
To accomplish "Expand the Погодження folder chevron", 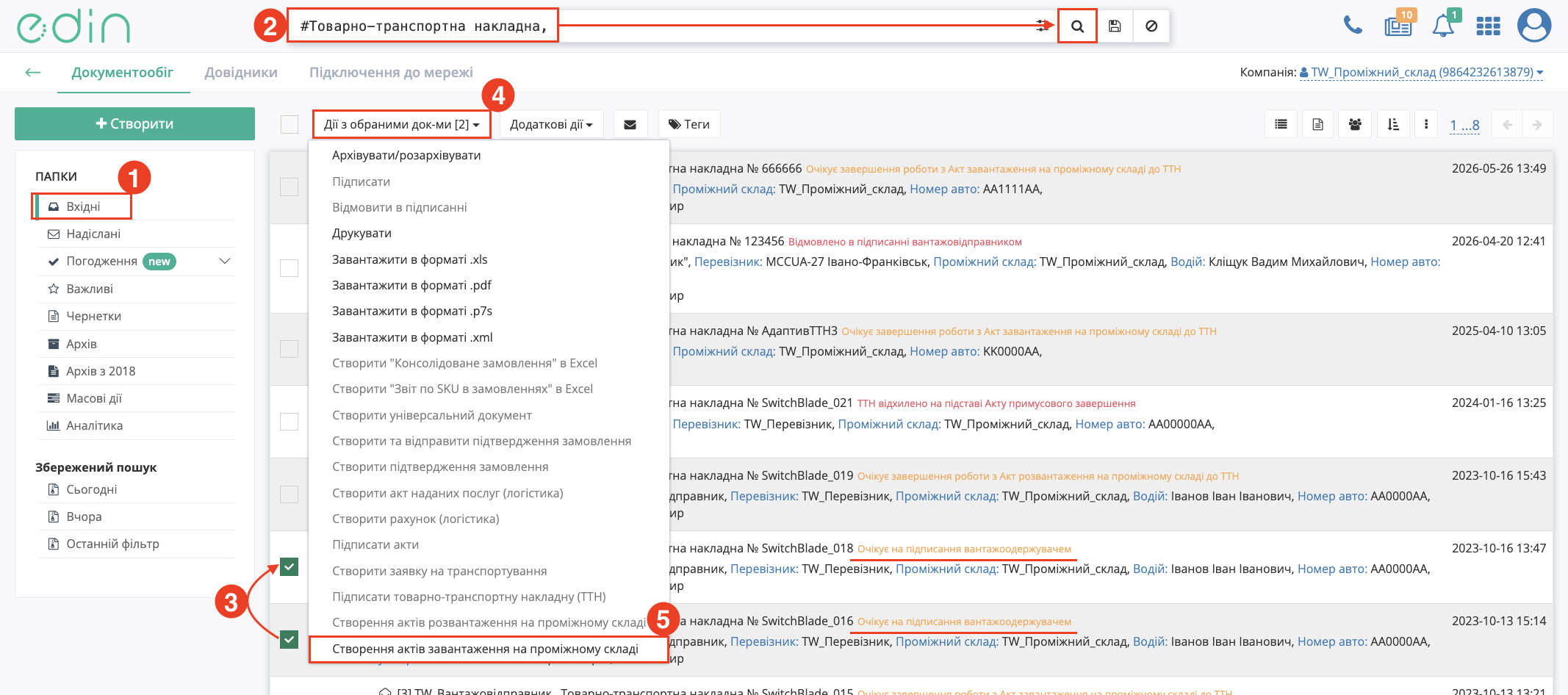I will coord(225,261).
